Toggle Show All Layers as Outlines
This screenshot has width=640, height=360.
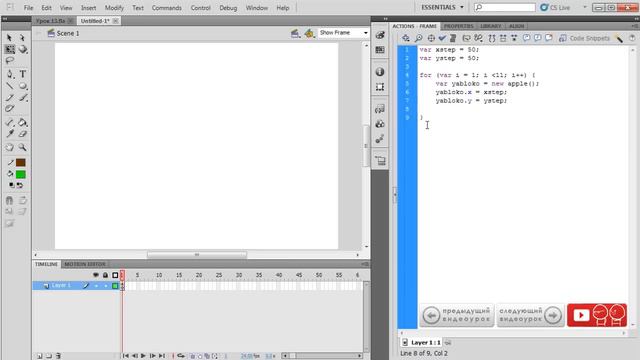click(115, 275)
